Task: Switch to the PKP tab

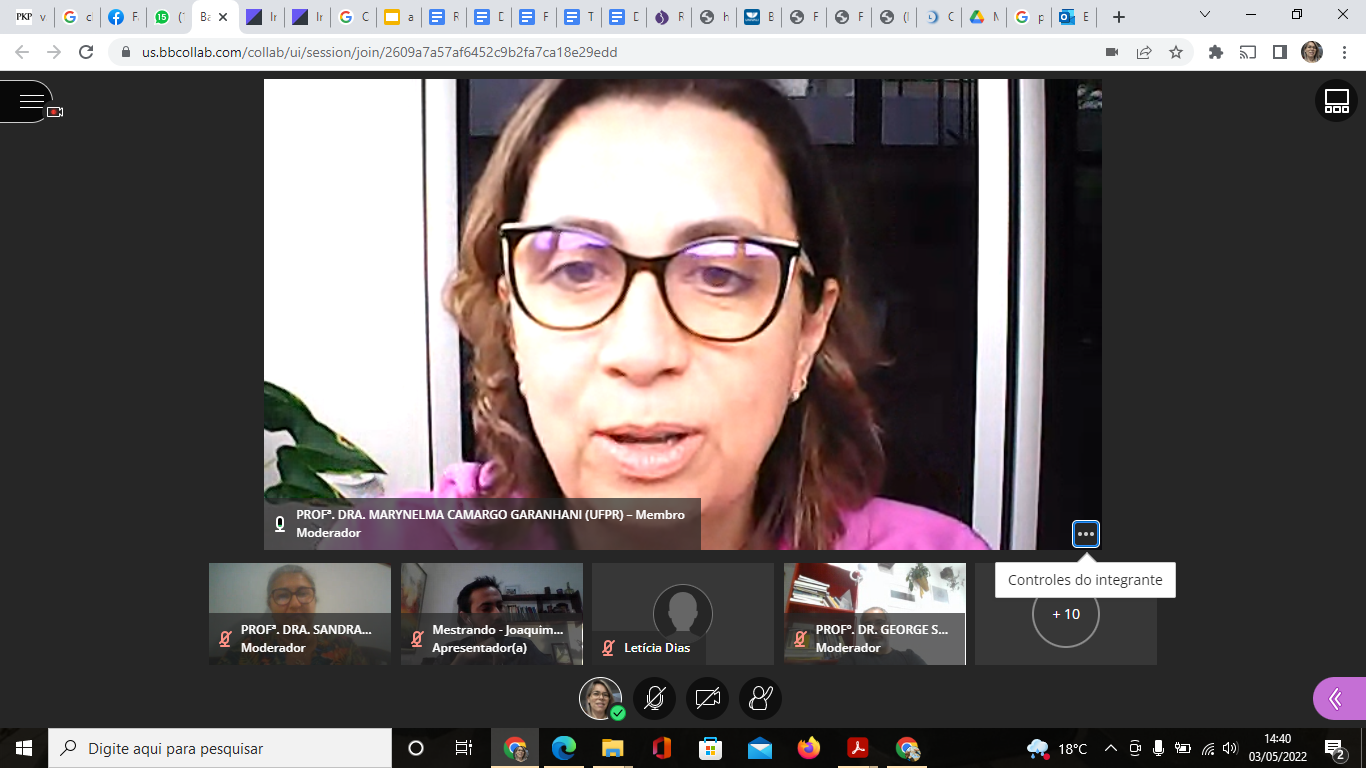Action: [x=31, y=17]
